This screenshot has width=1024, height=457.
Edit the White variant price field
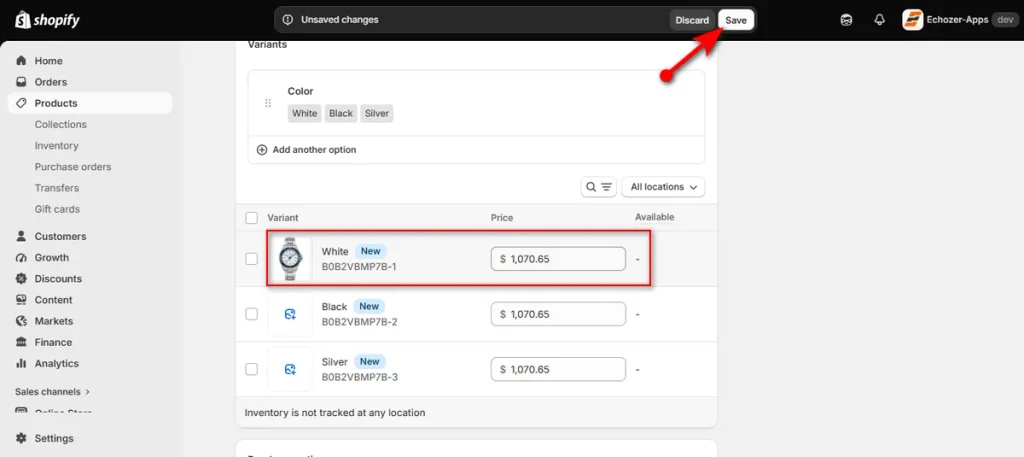pos(558,259)
